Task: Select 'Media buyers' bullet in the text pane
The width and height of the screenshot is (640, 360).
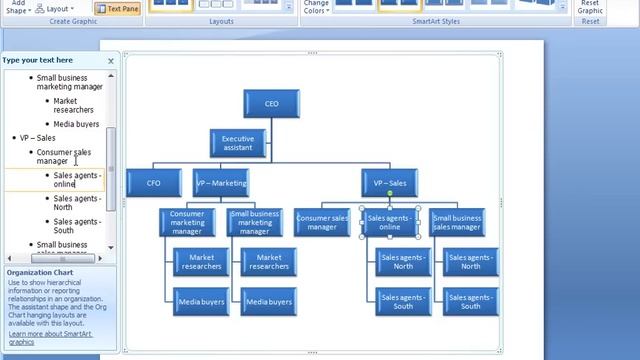Action: coord(76,124)
